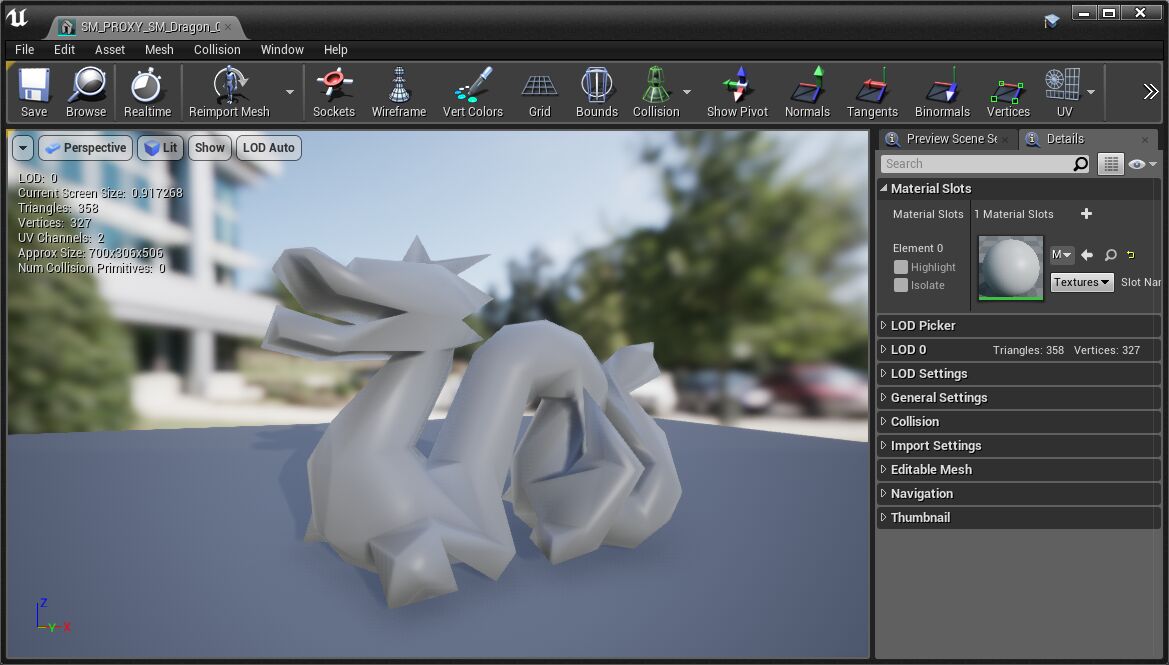This screenshot has width=1169, height=665.
Task: Check the Isolate checkbox
Action: [x=901, y=285]
